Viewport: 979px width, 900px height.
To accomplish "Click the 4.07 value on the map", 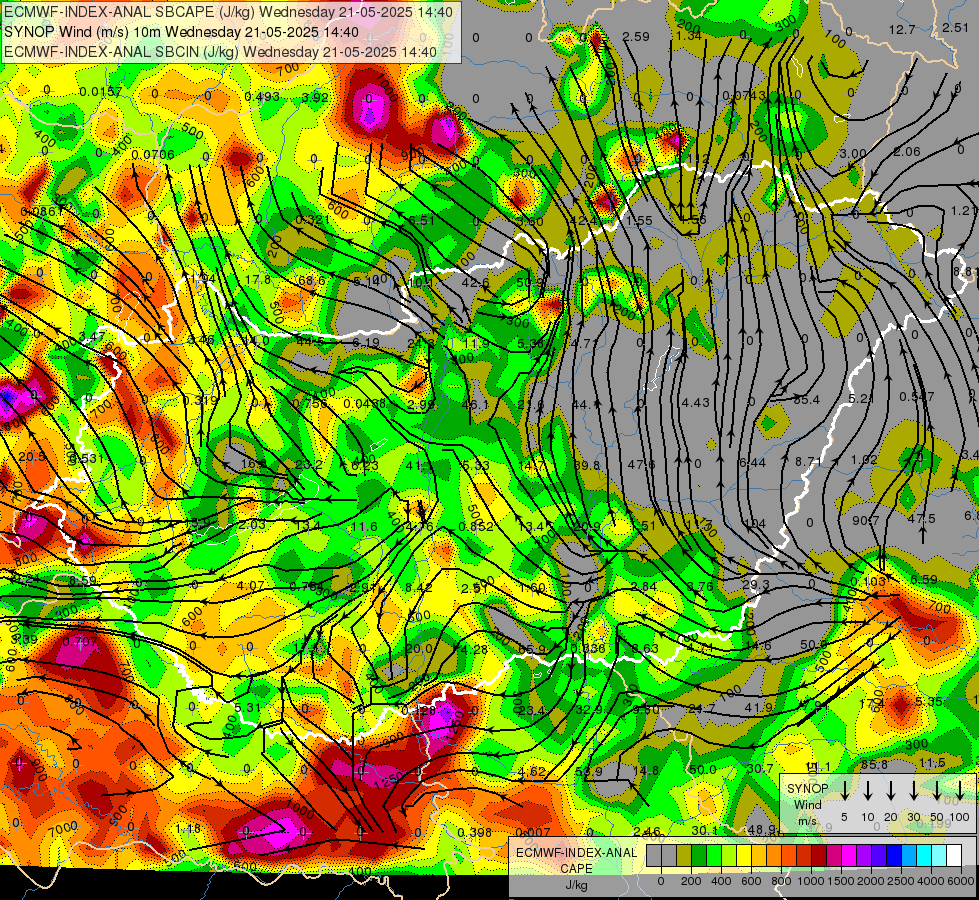I will tap(250, 586).
